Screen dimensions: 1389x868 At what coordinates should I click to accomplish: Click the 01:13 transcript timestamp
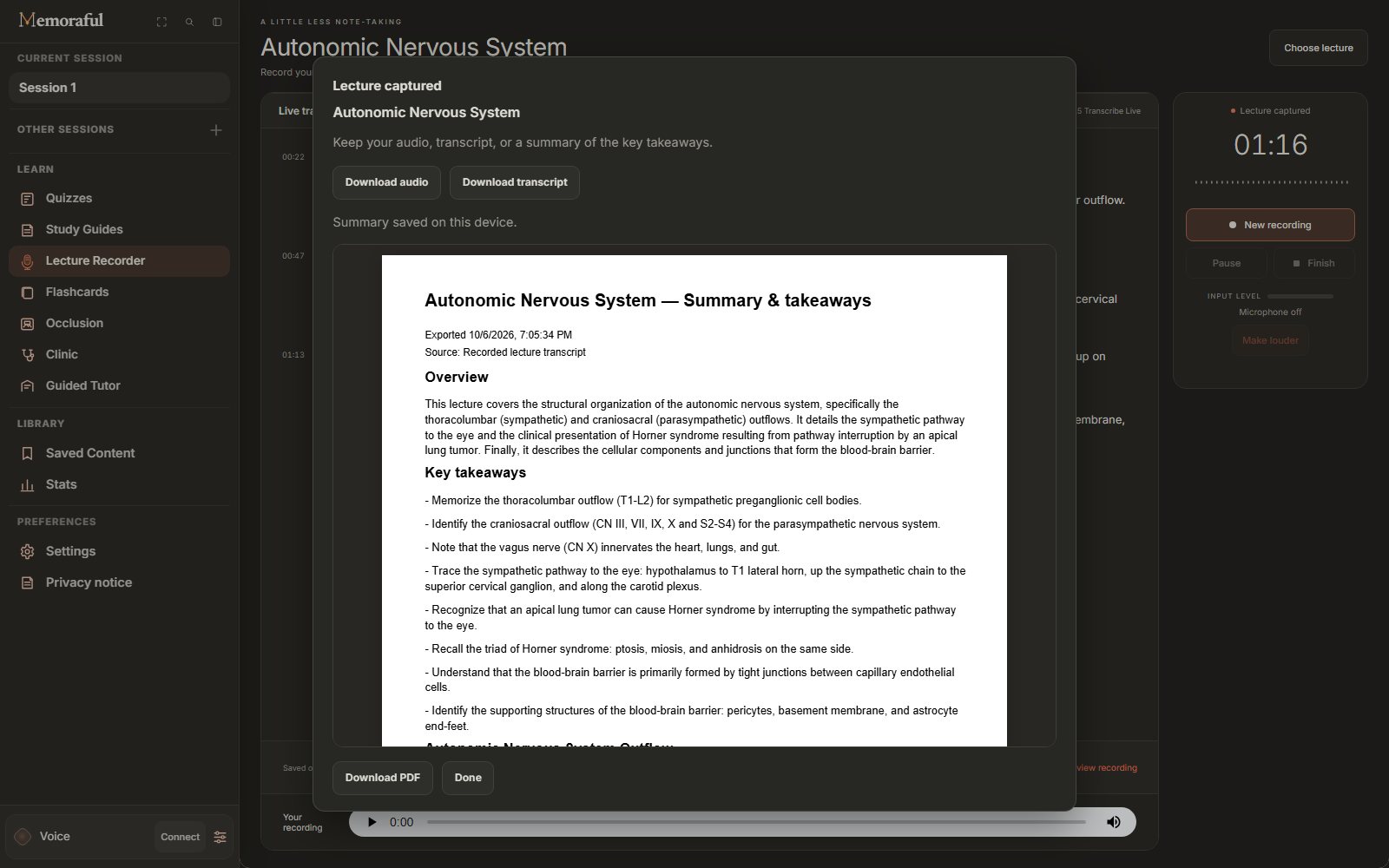coord(293,355)
